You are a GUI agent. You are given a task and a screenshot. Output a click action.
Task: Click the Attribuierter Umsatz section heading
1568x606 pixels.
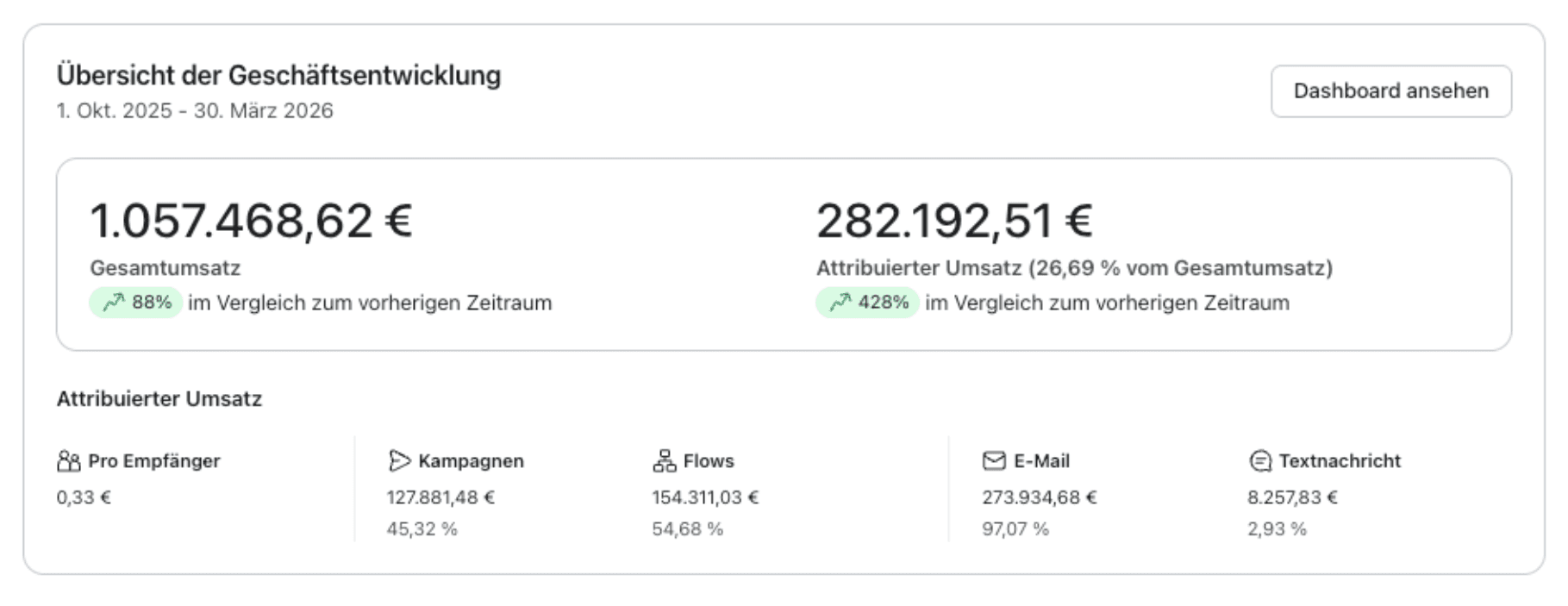pos(159,399)
